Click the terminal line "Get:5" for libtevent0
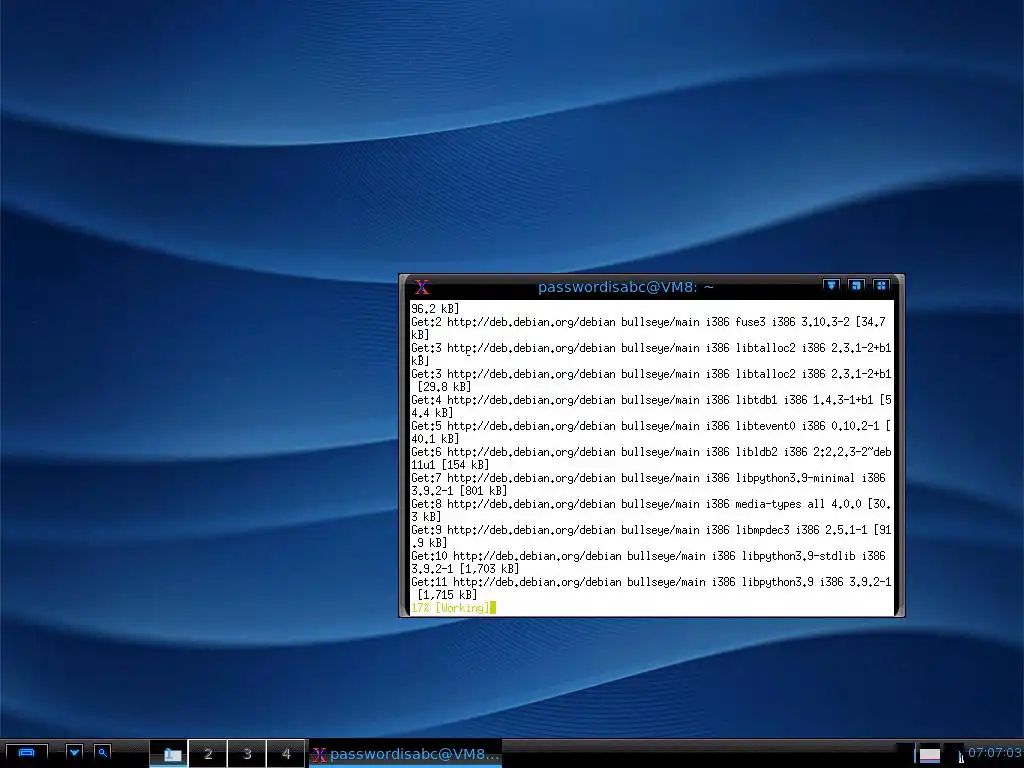This screenshot has height=768, width=1024. [651, 426]
